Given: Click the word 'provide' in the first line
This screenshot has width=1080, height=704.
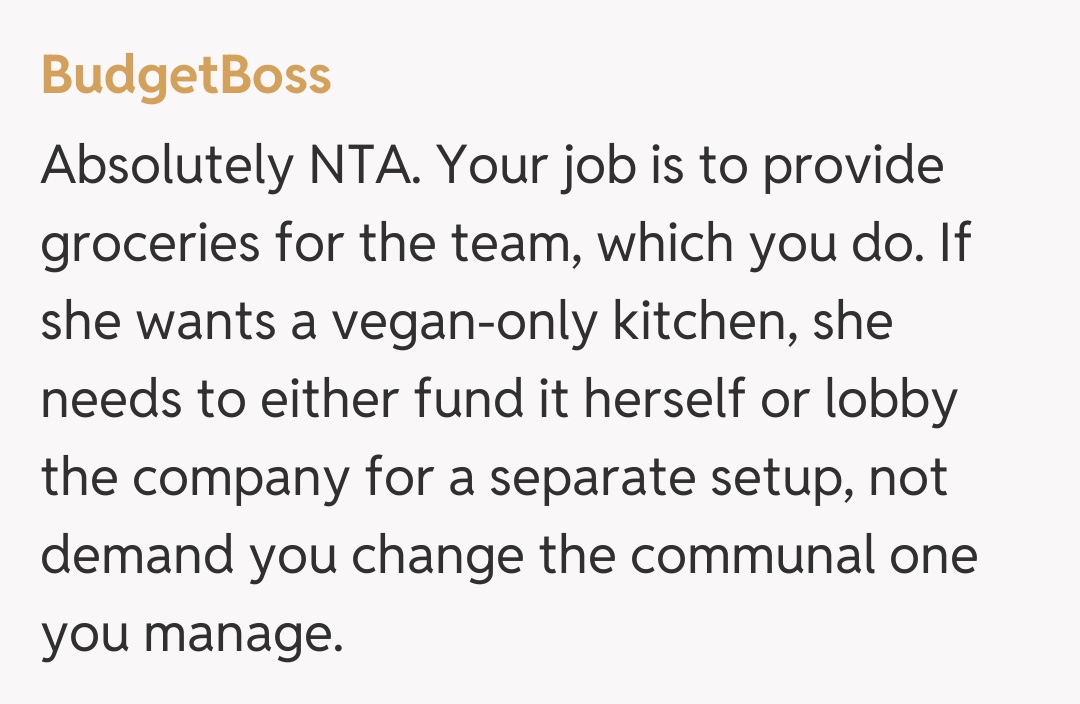Looking at the screenshot, I should (853, 168).
